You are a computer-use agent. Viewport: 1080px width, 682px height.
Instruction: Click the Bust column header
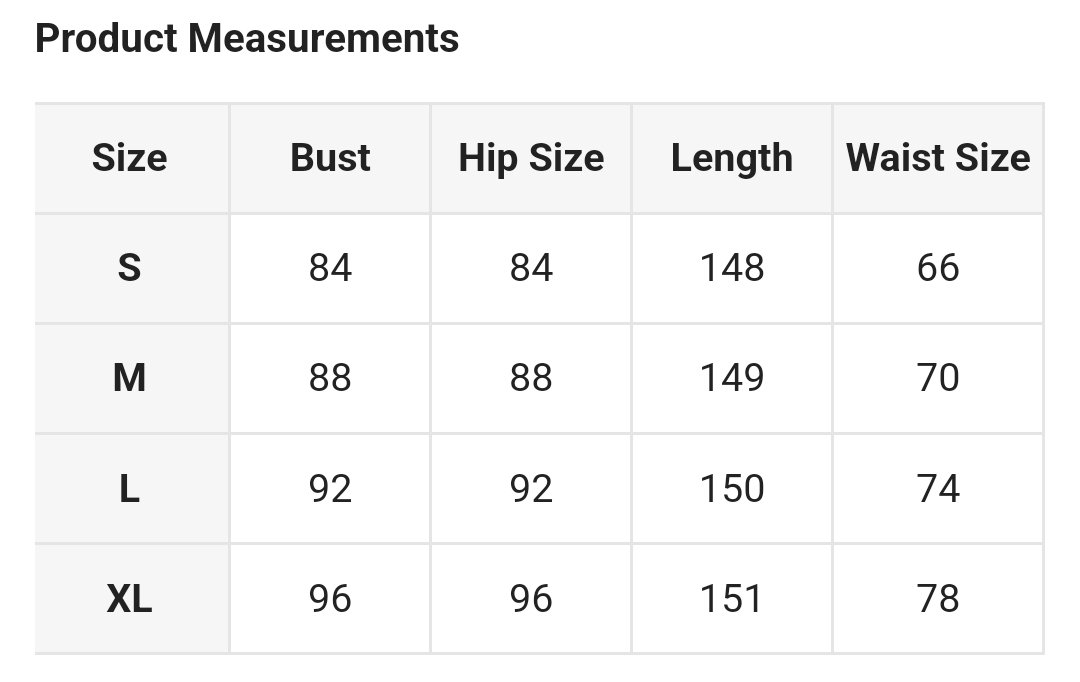[x=330, y=158]
